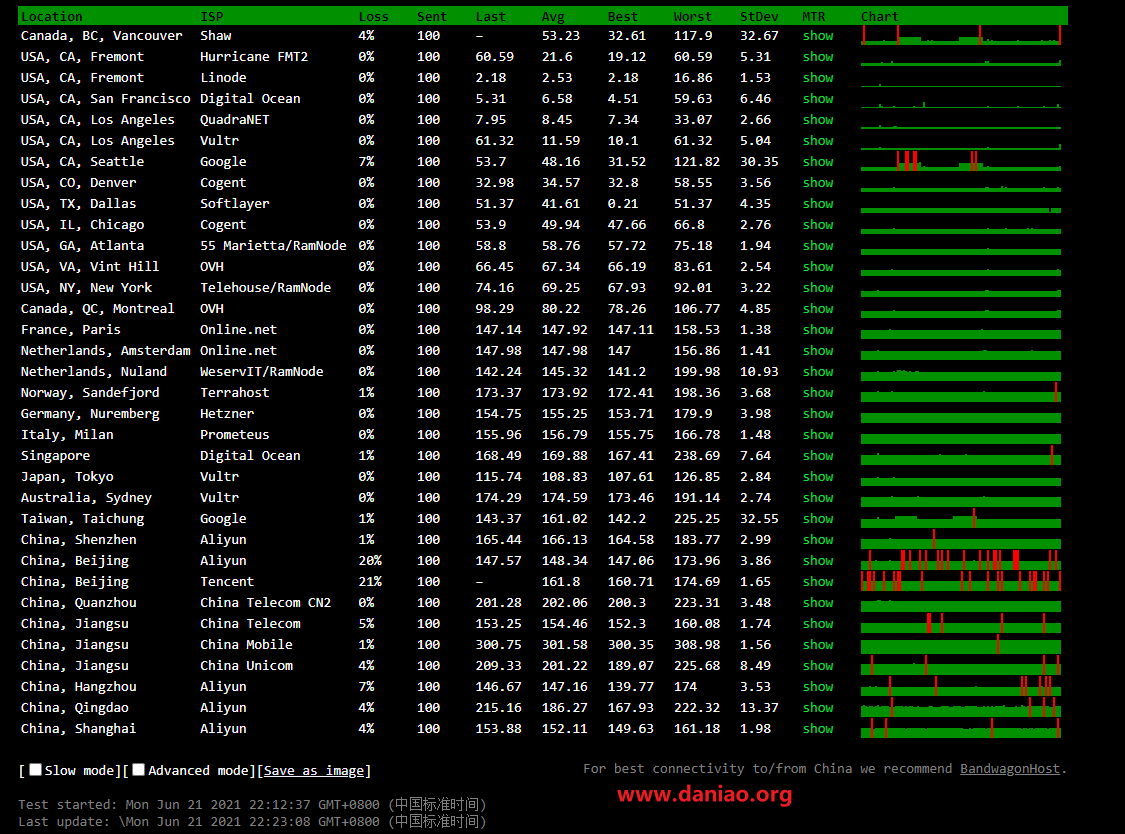
Task: Show MTR for Los Angeles QuadraNET row
Action: click(x=818, y=119)
